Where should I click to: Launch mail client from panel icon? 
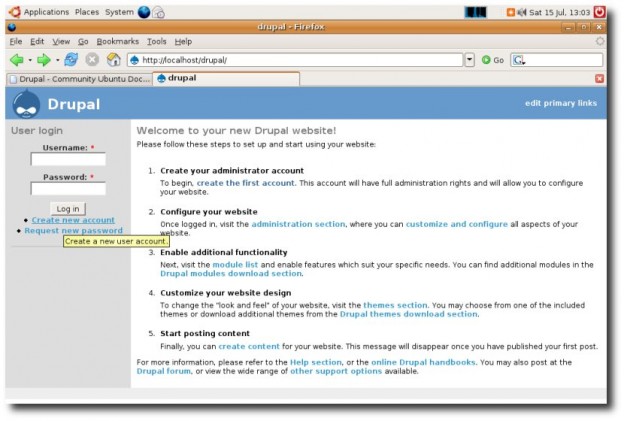coord(159,12)
